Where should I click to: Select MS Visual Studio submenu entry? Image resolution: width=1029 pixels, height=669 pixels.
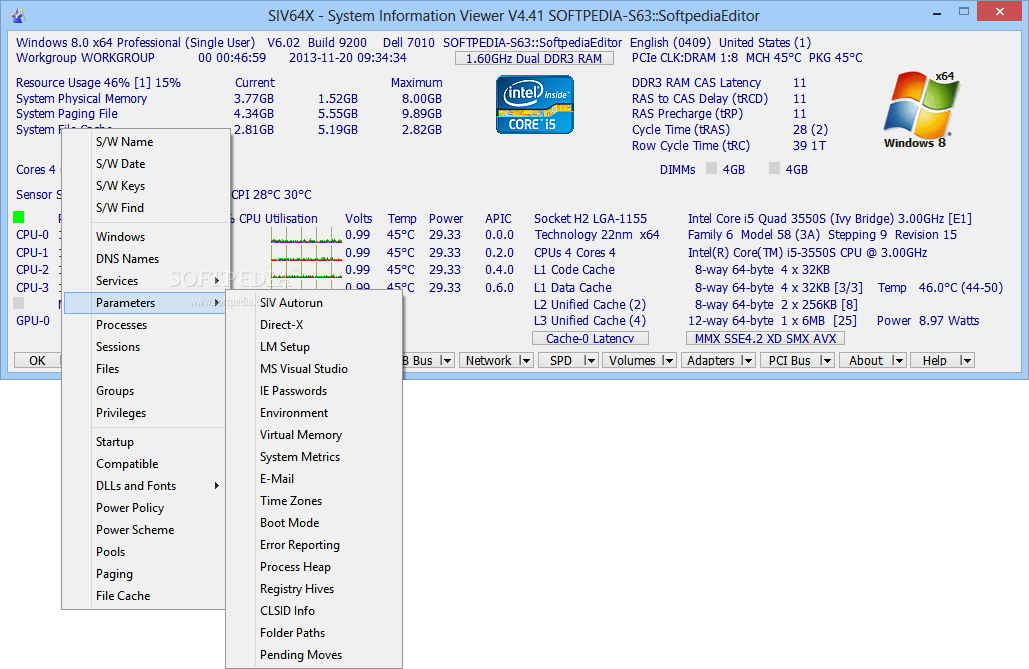coord(314,368)
